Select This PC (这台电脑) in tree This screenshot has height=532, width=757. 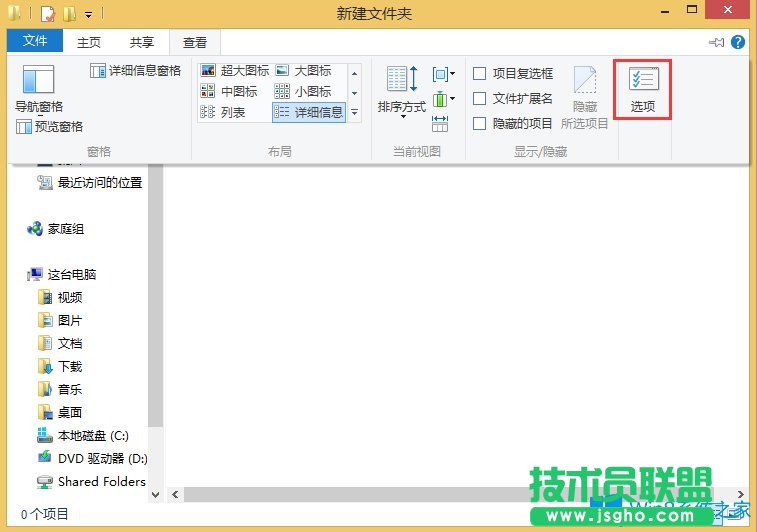[x=62, y=275]
